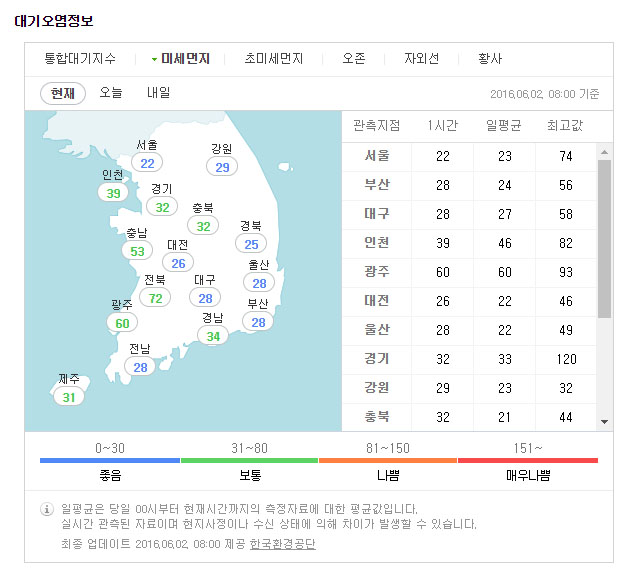Click the 서울 최고값 cell 74

coord(566,156)
